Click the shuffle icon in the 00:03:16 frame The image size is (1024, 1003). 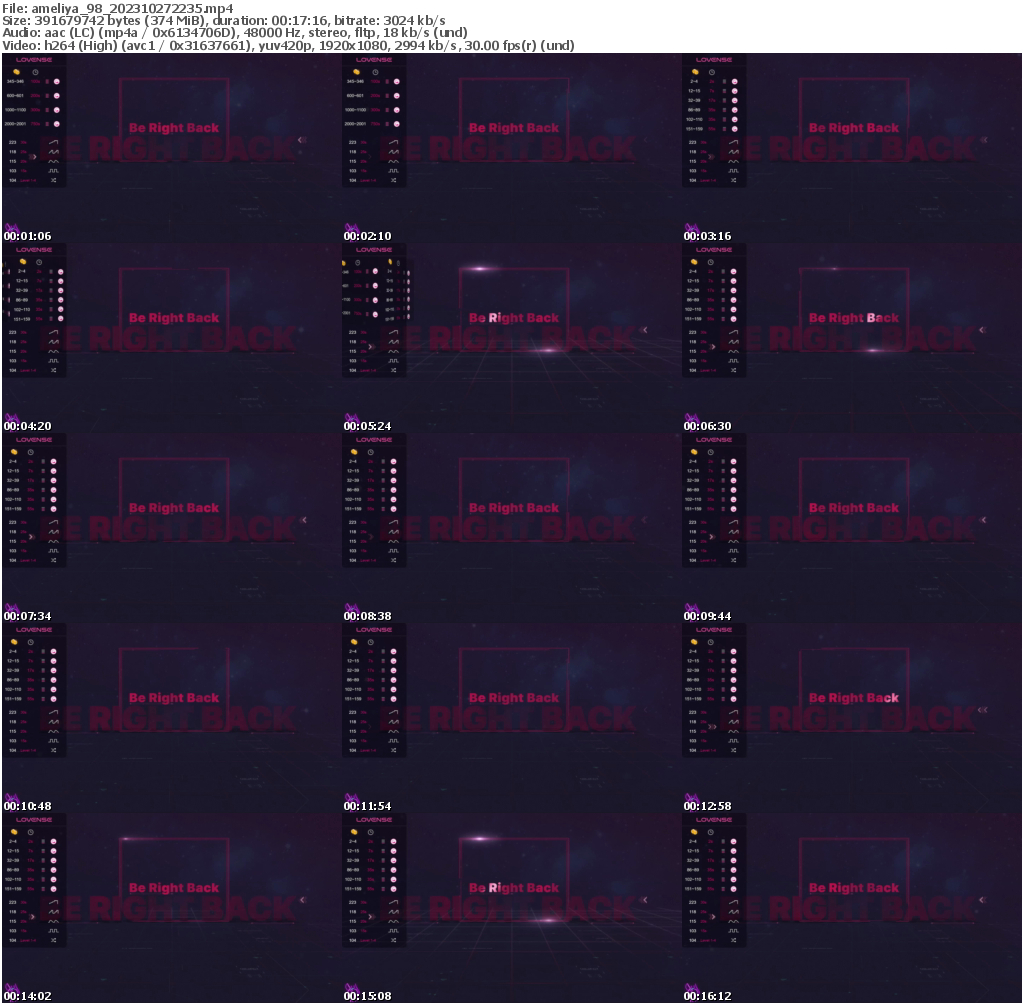point(733,180)
